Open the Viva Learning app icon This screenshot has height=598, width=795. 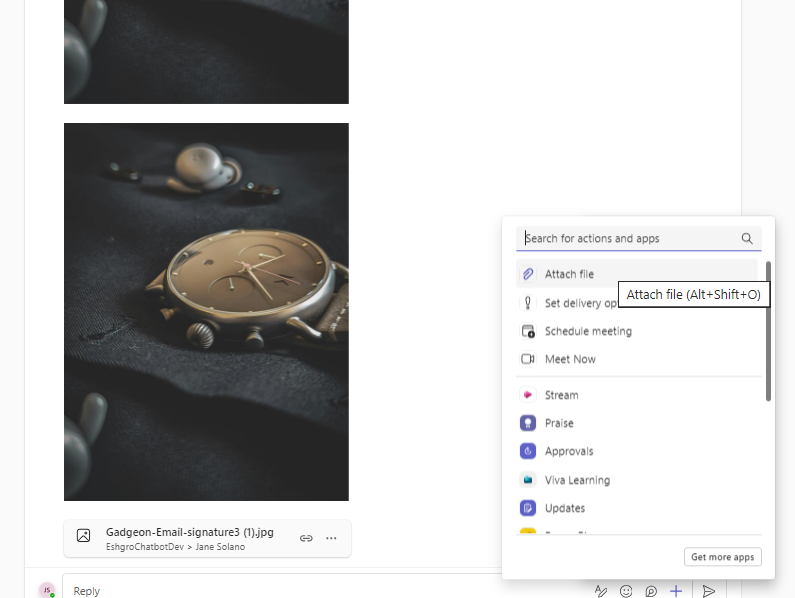point(528,480)
